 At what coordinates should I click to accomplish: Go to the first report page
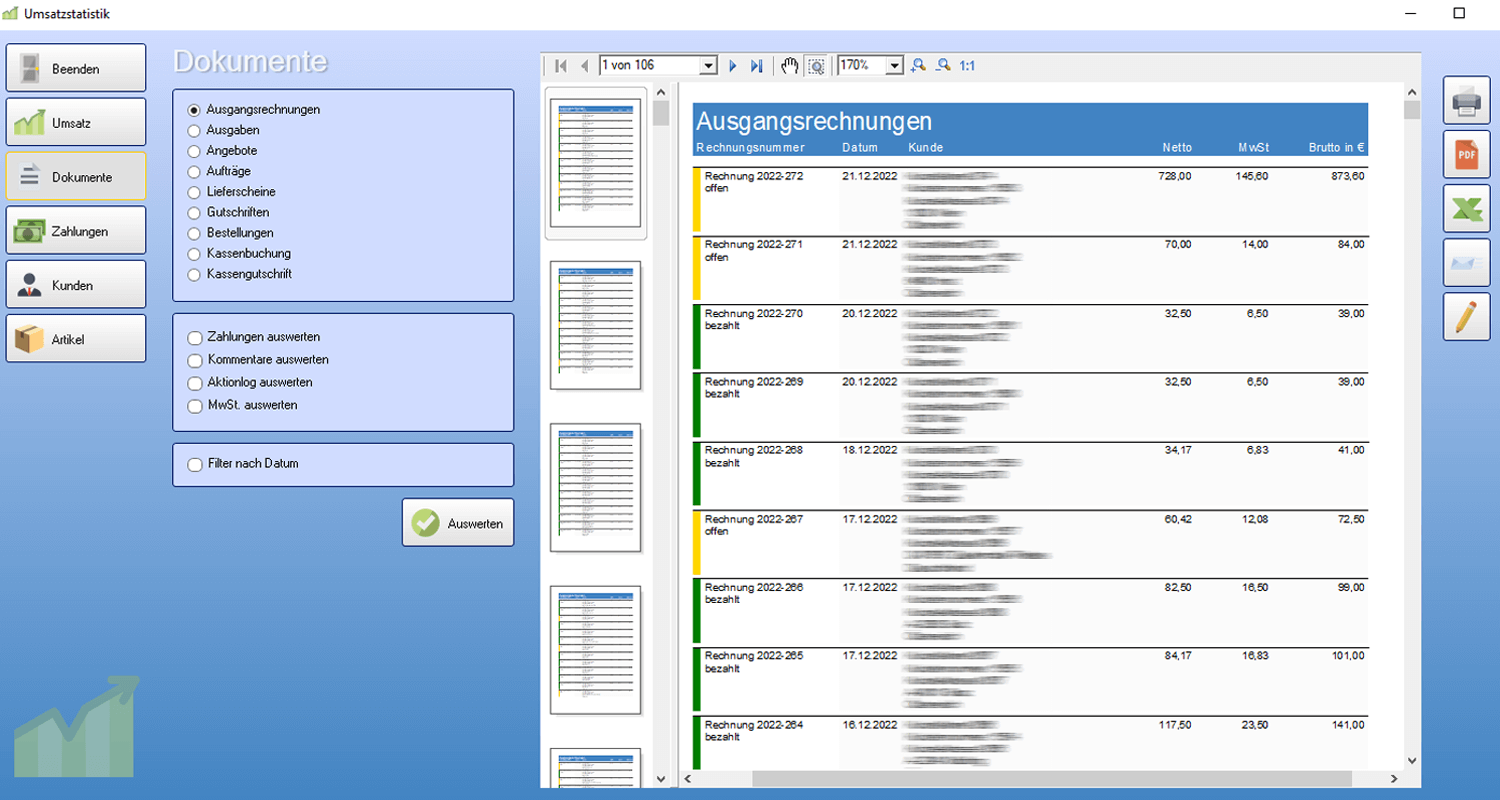tap(561, 65)
